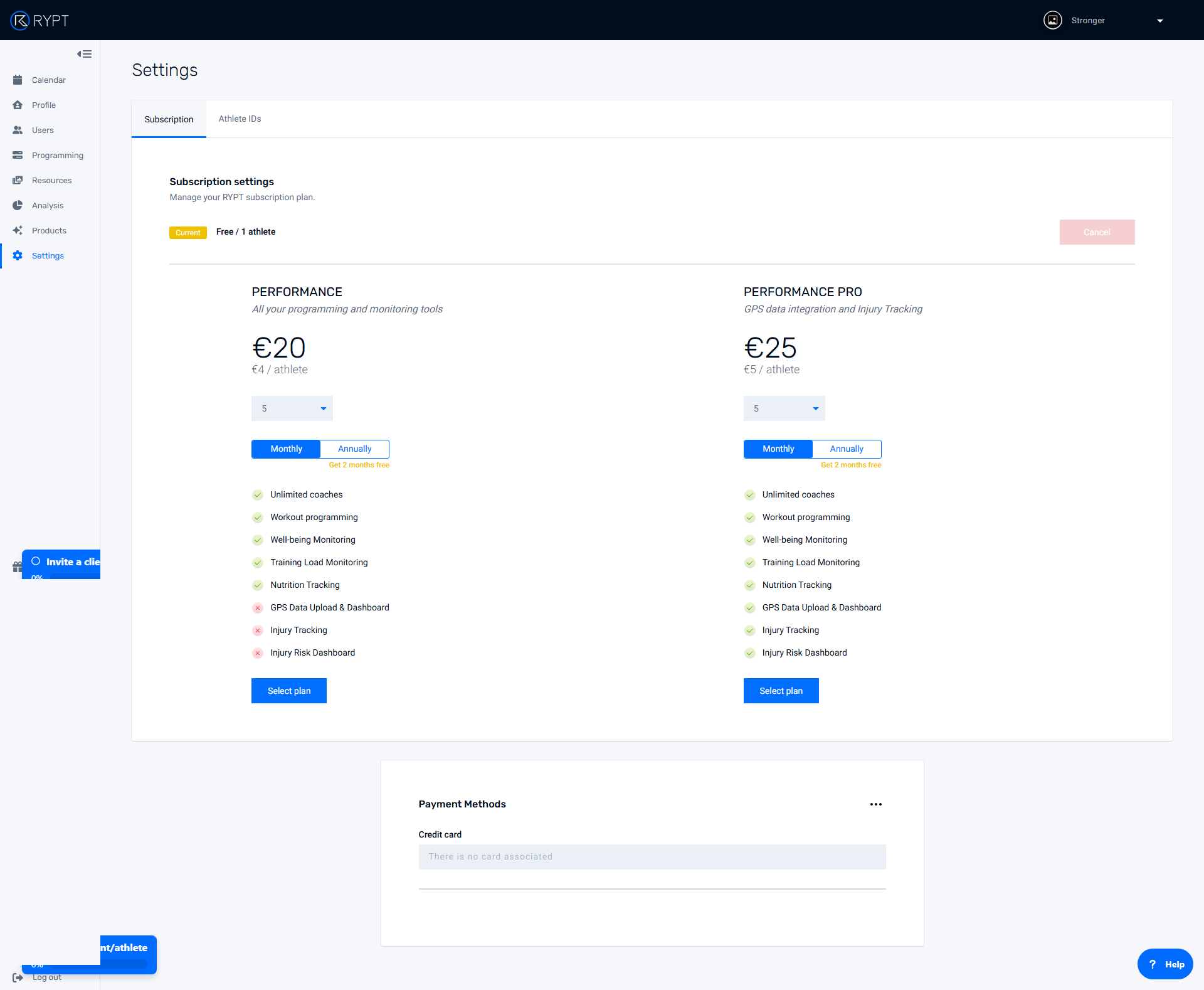Image resolution: width=1204 pixels, height=990 pixels.
Task: Click the Users icon in the sidebar
Action: [18, 130]
